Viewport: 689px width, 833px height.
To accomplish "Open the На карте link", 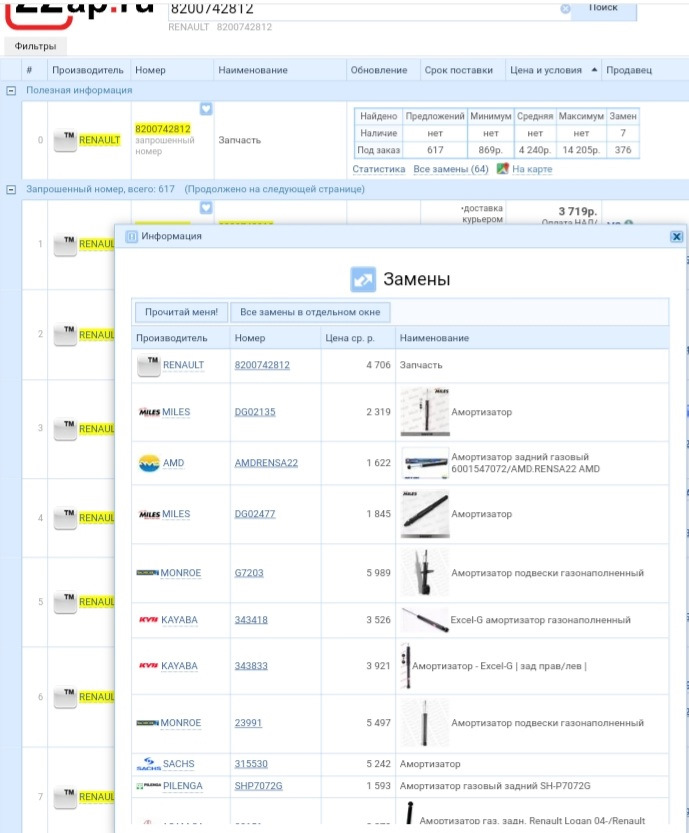I will (x=532, y=169).
